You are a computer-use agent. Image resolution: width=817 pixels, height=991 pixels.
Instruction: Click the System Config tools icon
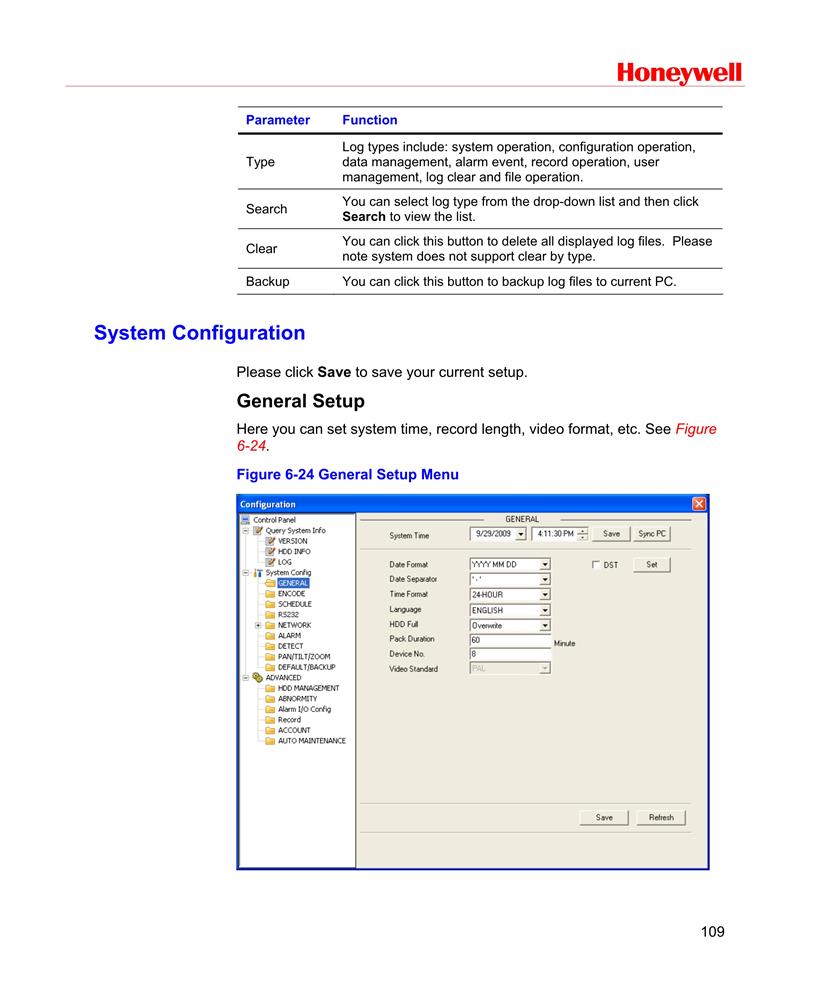tap(258, 573)
